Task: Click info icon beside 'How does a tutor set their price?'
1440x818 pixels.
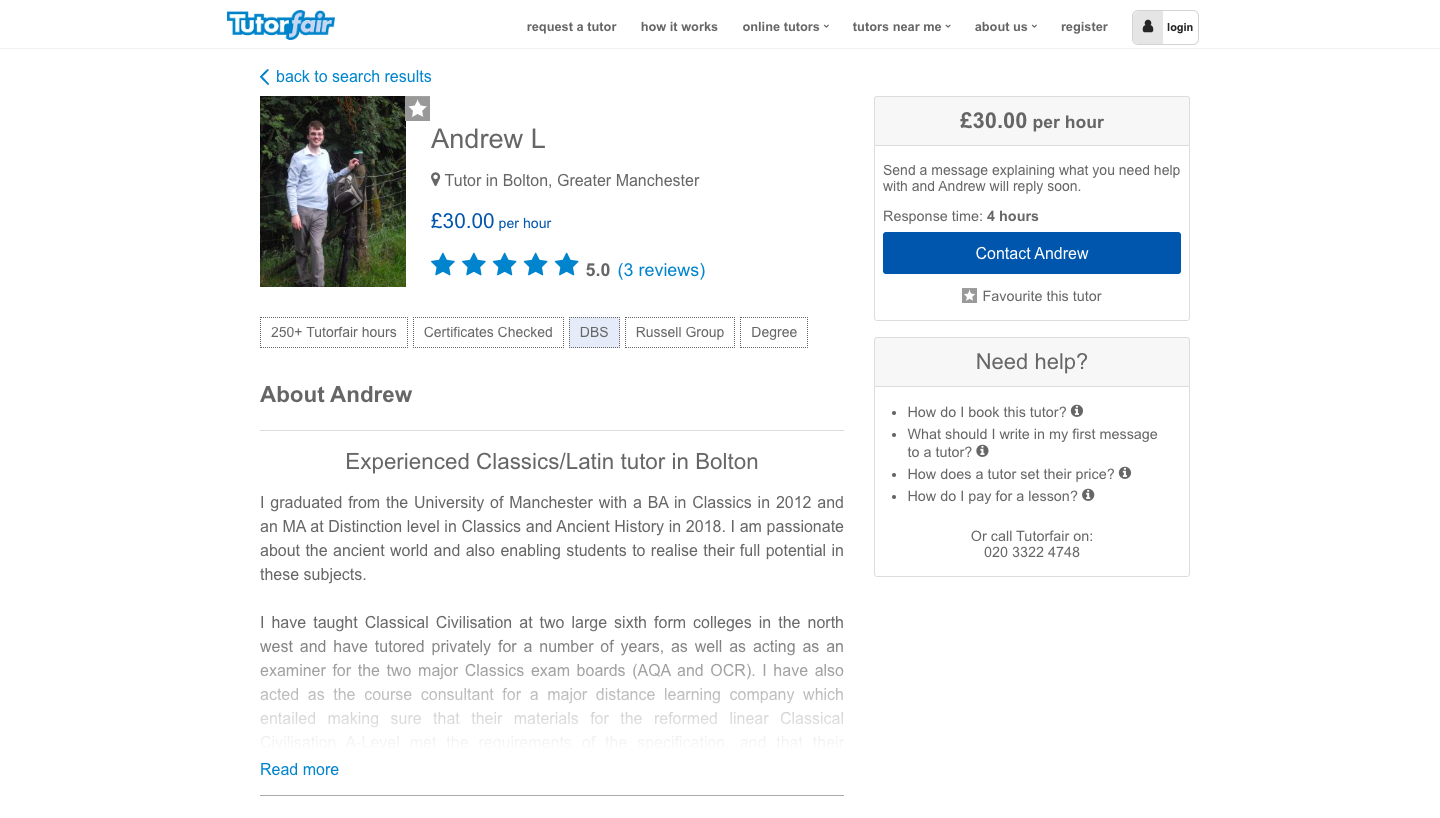Action: [1125, 473]
